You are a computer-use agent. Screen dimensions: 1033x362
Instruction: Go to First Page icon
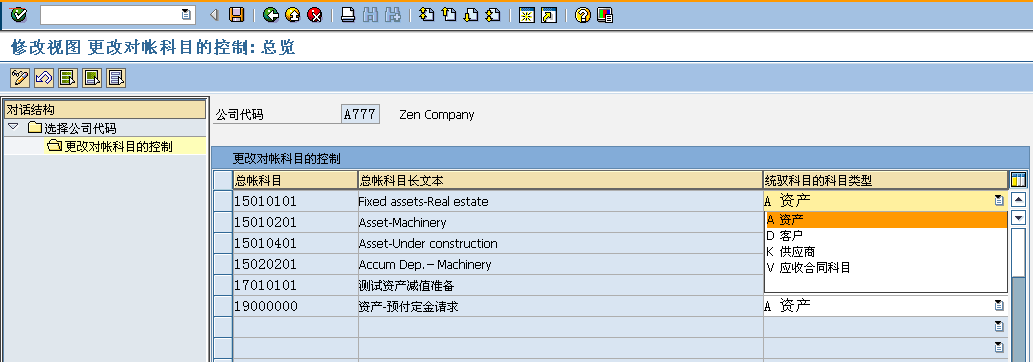(427, 15)
